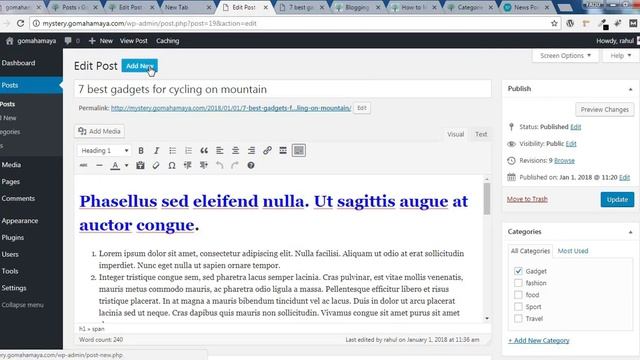This screenshot has height=360, width=640.
Task: Open the Heading 1 format dropdown
Action: (x=104, y=151)
